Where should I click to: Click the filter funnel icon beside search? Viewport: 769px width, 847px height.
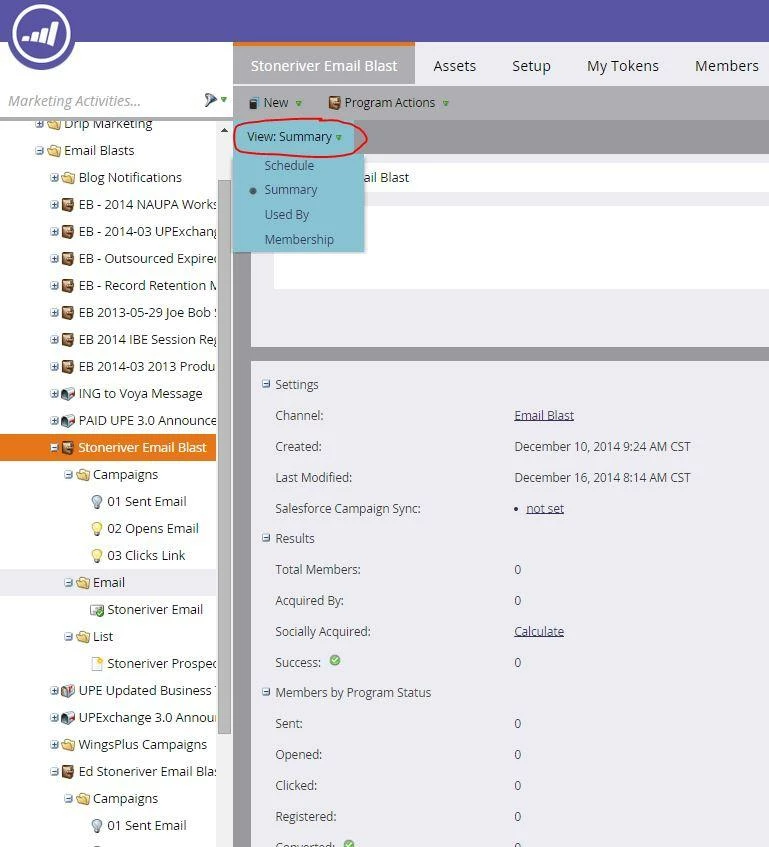coord(211,100)
